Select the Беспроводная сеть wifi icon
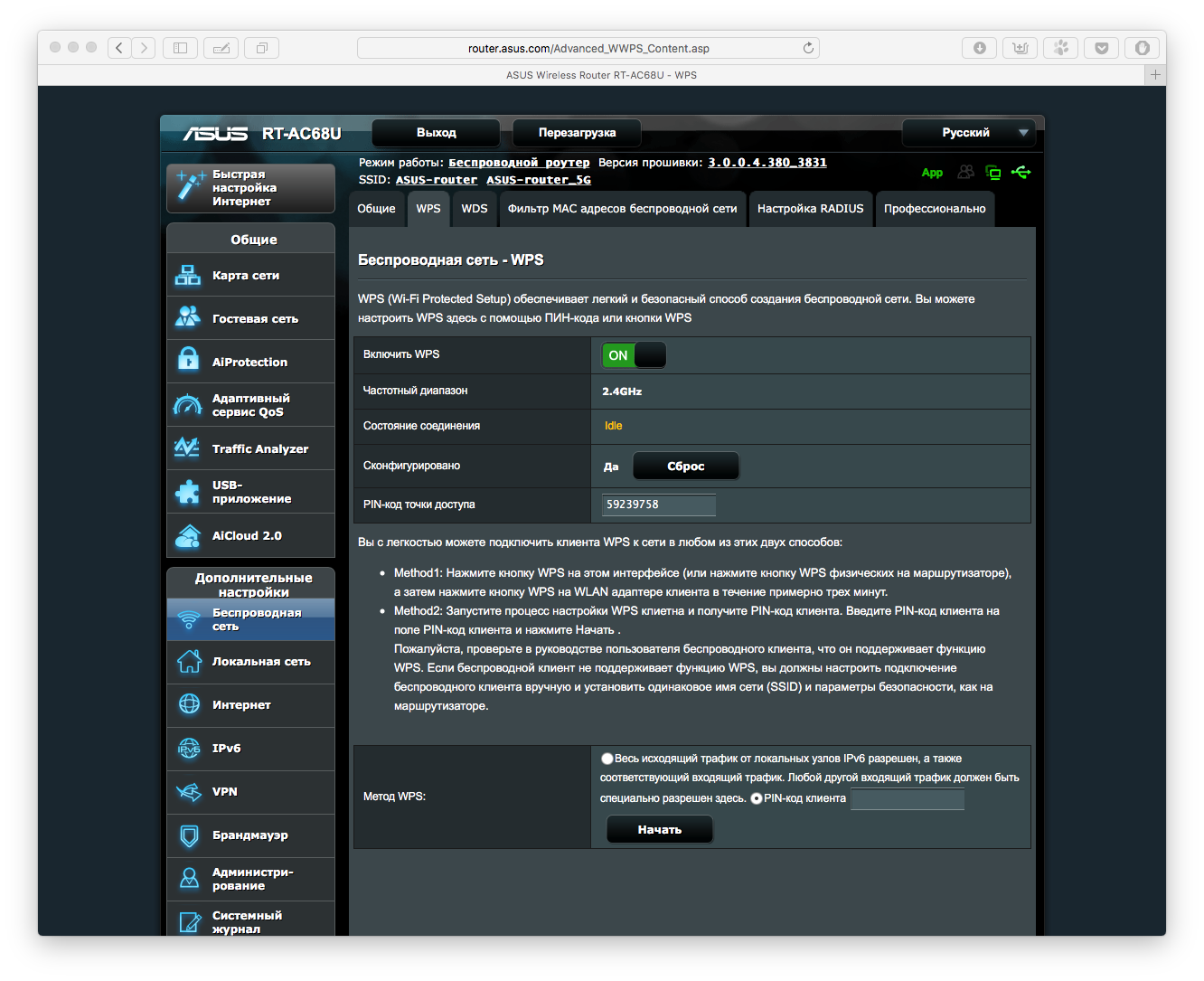1204x981 pixels. pos(188,619)
